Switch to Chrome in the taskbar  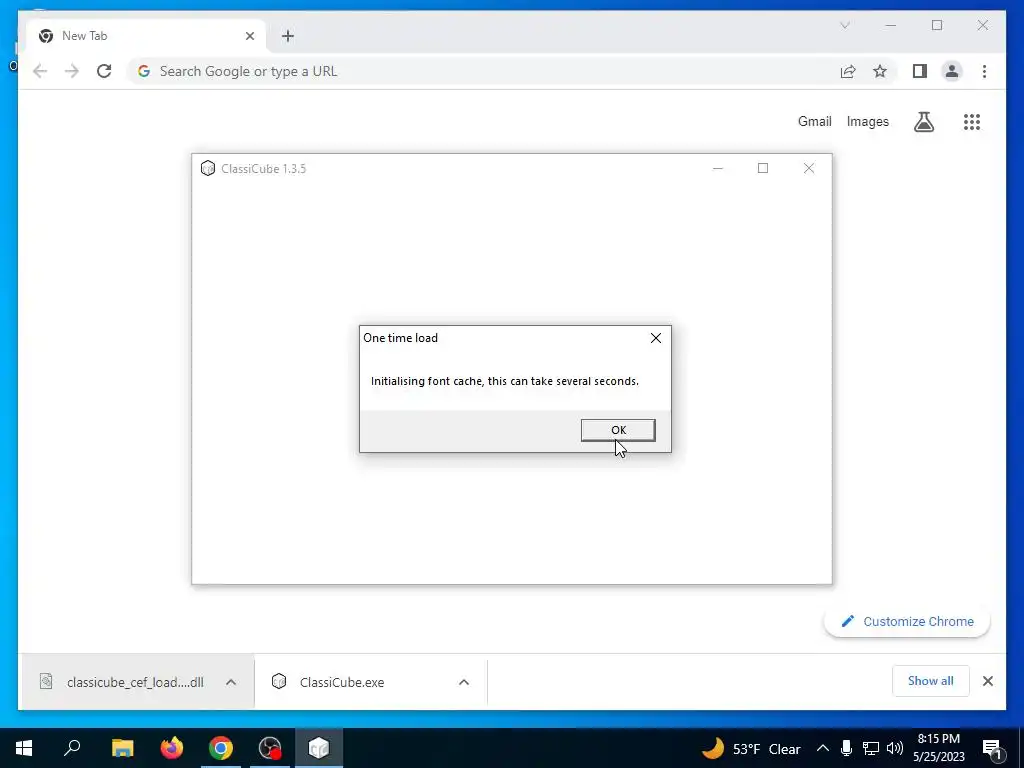[x=221, y=748]
